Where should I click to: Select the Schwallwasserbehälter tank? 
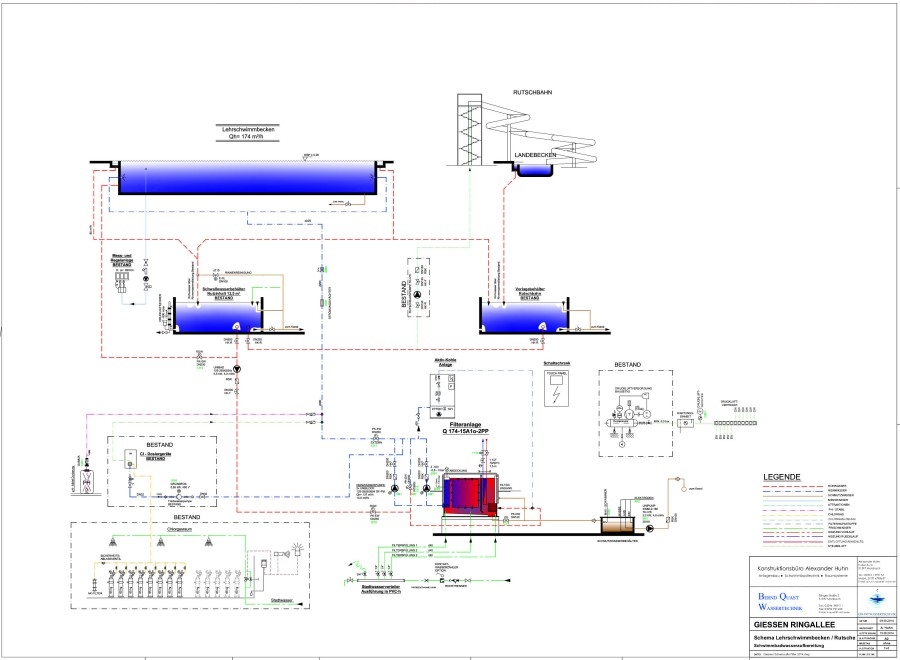coord(218,317)
